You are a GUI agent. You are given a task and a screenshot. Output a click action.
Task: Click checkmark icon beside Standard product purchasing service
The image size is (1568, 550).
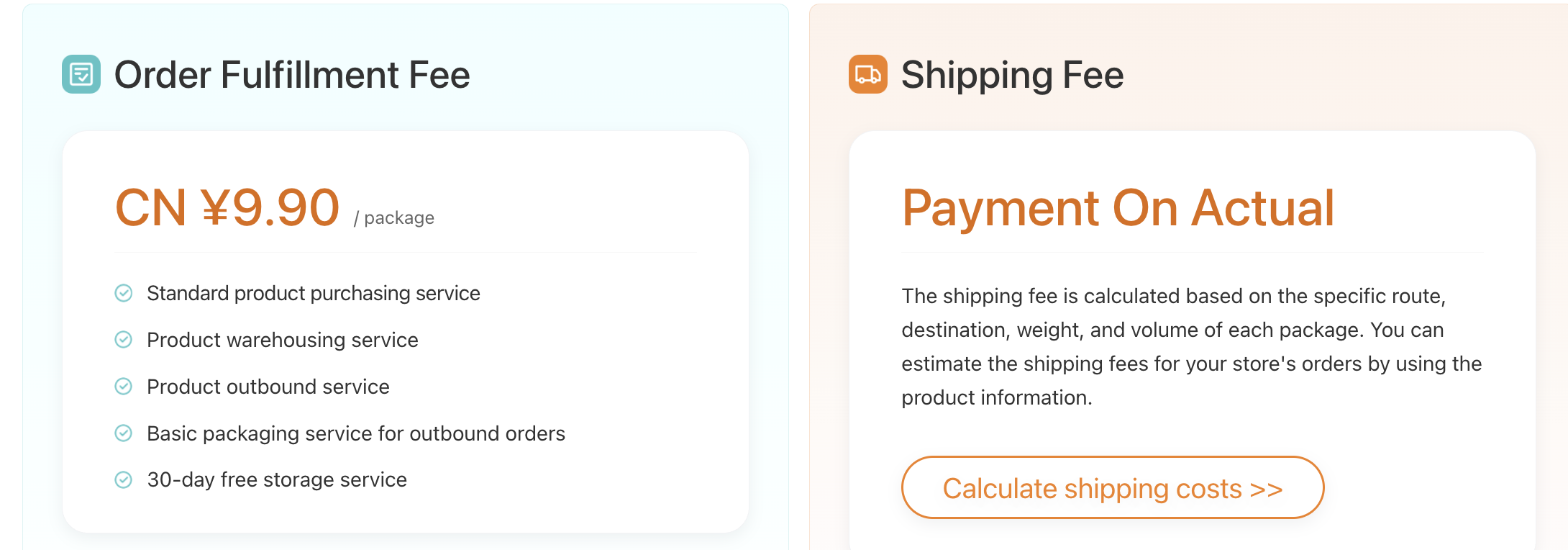pyautogui.click(x=124, y=293)
